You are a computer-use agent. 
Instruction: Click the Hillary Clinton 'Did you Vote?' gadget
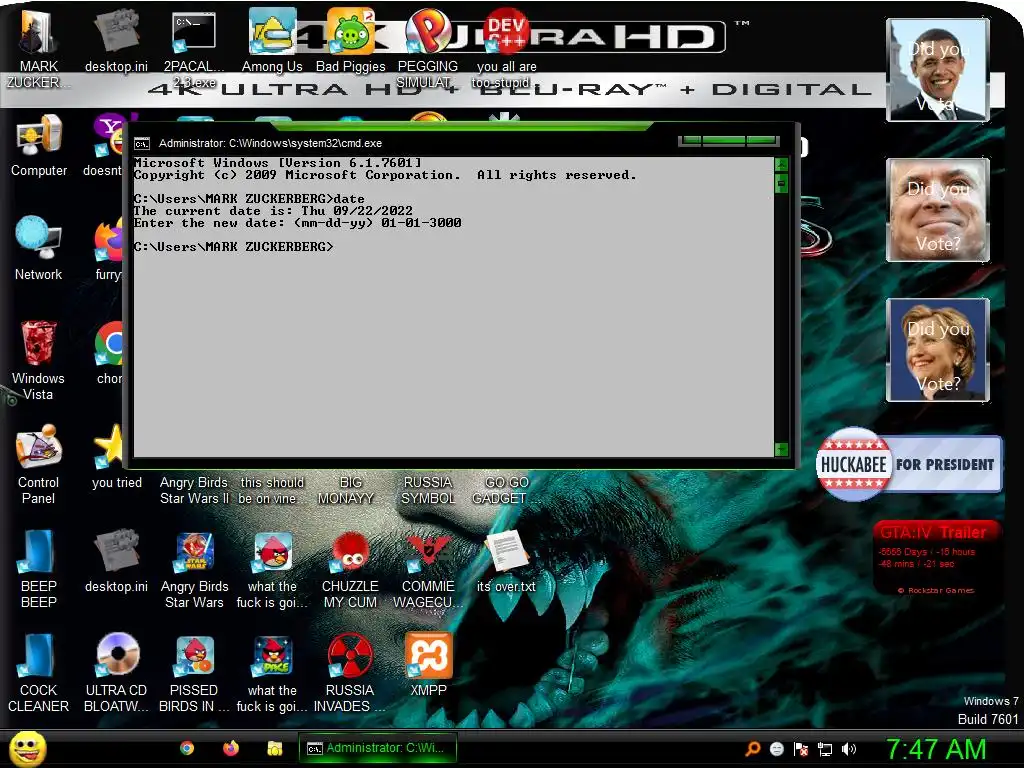(x=938, y=350)
